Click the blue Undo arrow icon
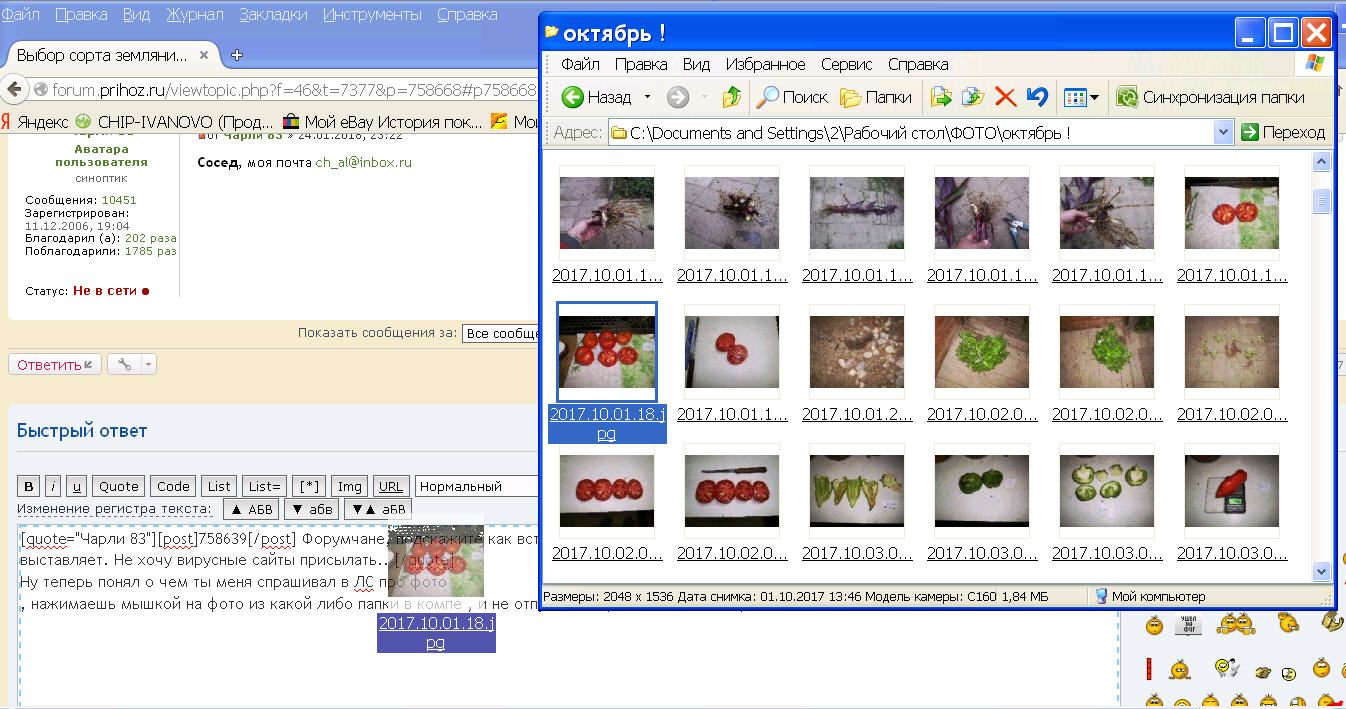1346x709 pixels. click(x=1037, y=97)
